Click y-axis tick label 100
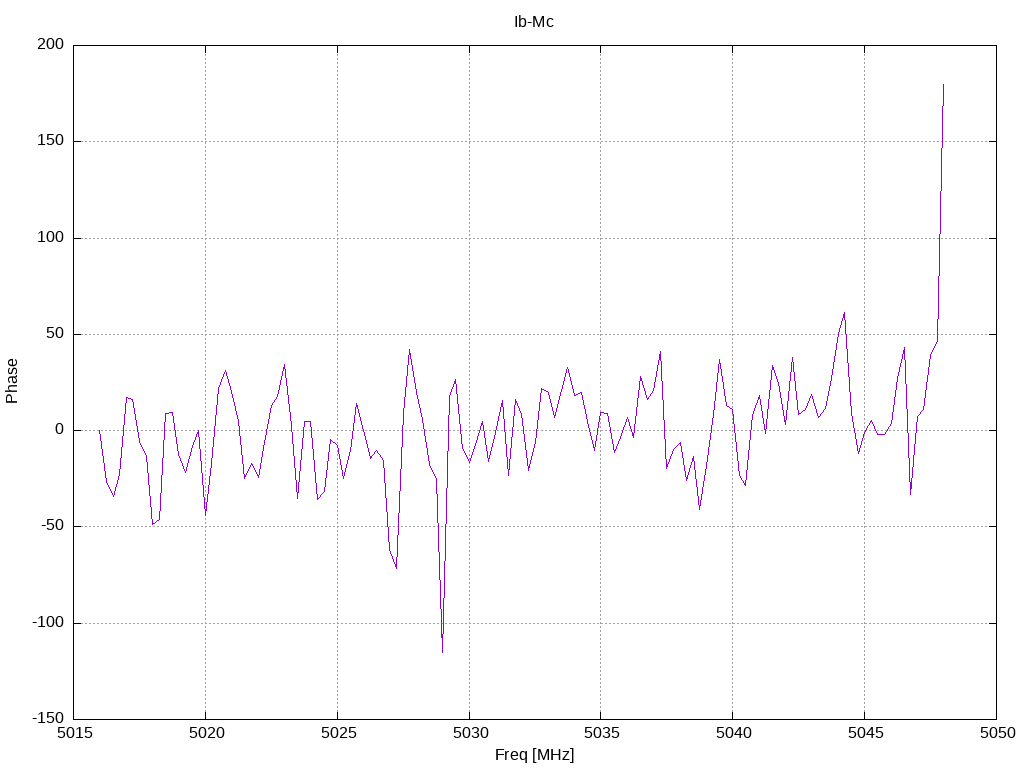This screenshot has height=768, width=1024. tap(51, 238)
